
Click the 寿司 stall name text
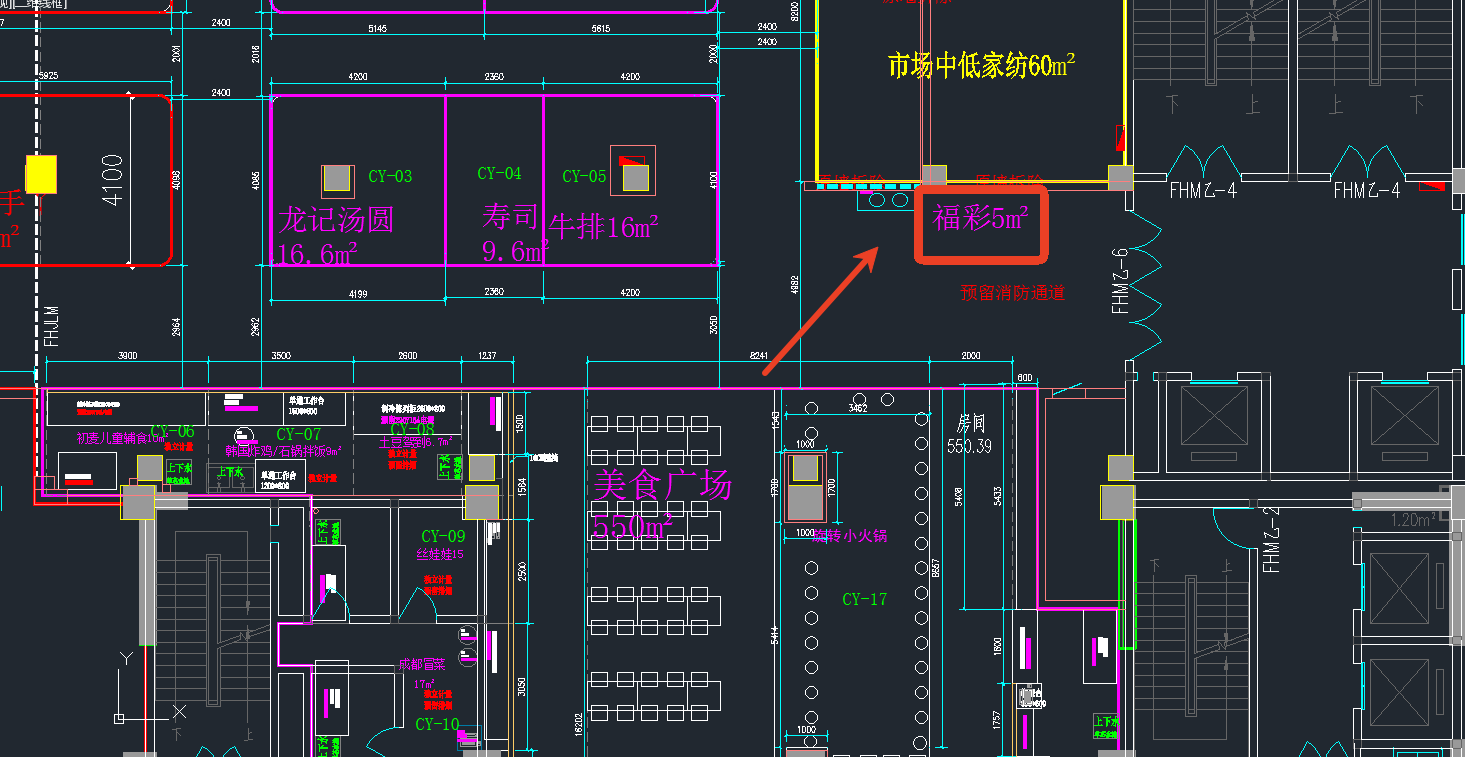510,215
